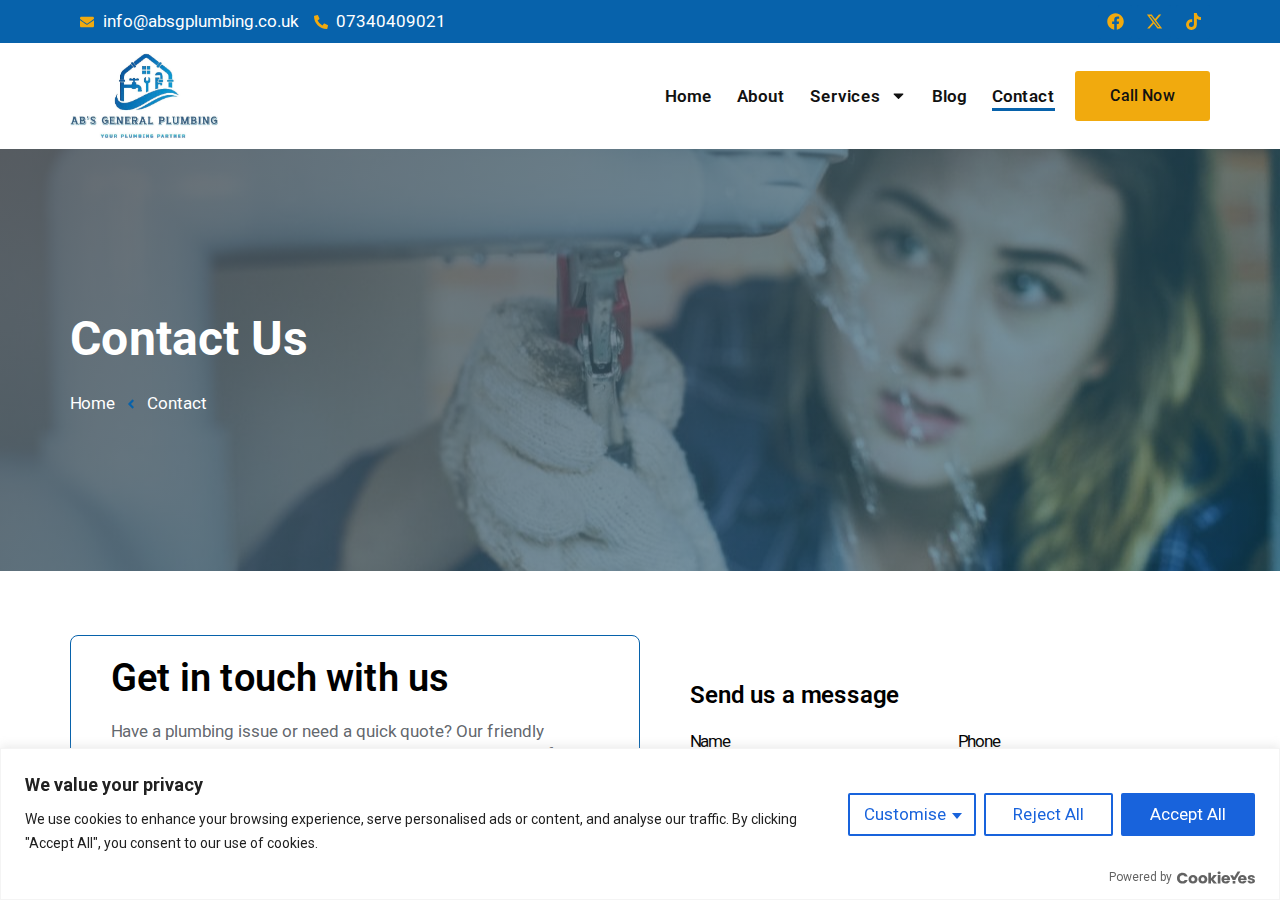The height and width of the screenshot is (900, 1280).
Task: Expand the Services menu arrow
Action: point(898,96)
